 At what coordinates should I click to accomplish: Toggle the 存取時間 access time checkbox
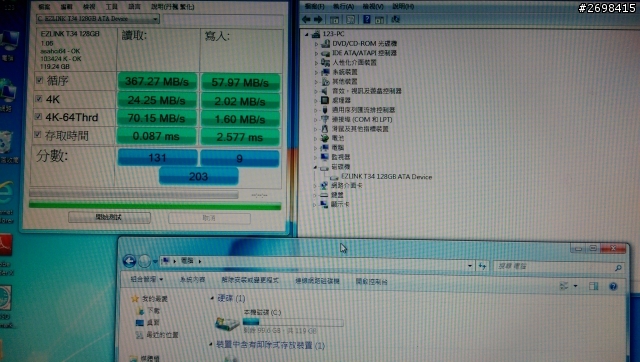[38, 134]
